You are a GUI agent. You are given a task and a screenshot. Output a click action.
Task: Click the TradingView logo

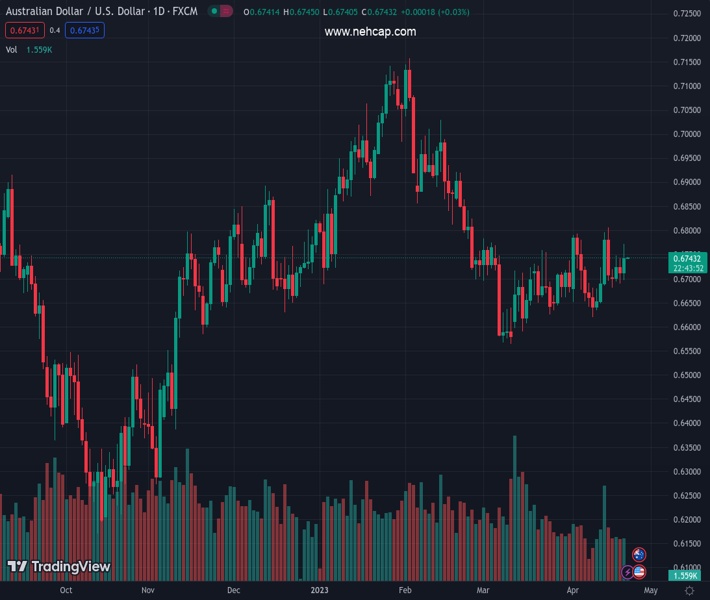pos(59,566)
